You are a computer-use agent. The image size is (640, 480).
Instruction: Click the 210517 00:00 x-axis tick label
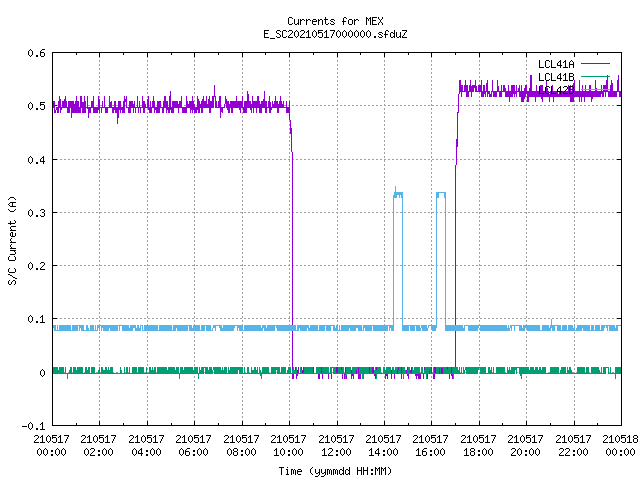[x=51, y=445]
